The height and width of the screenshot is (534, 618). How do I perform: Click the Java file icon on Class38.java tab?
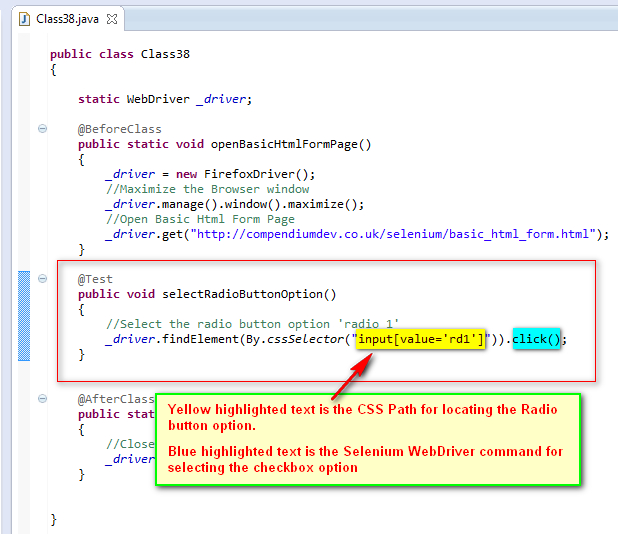coord(24,19)
